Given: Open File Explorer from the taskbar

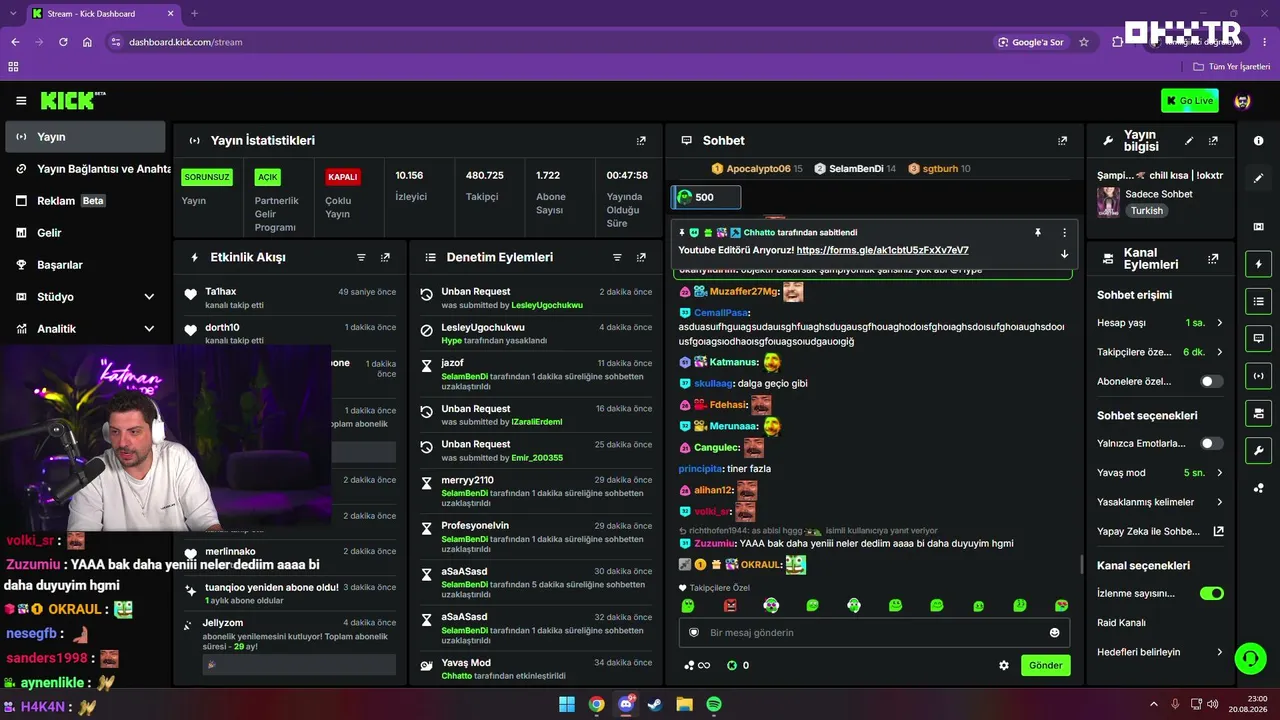Looking at the screenshot, I should click(x=685, y=704).
